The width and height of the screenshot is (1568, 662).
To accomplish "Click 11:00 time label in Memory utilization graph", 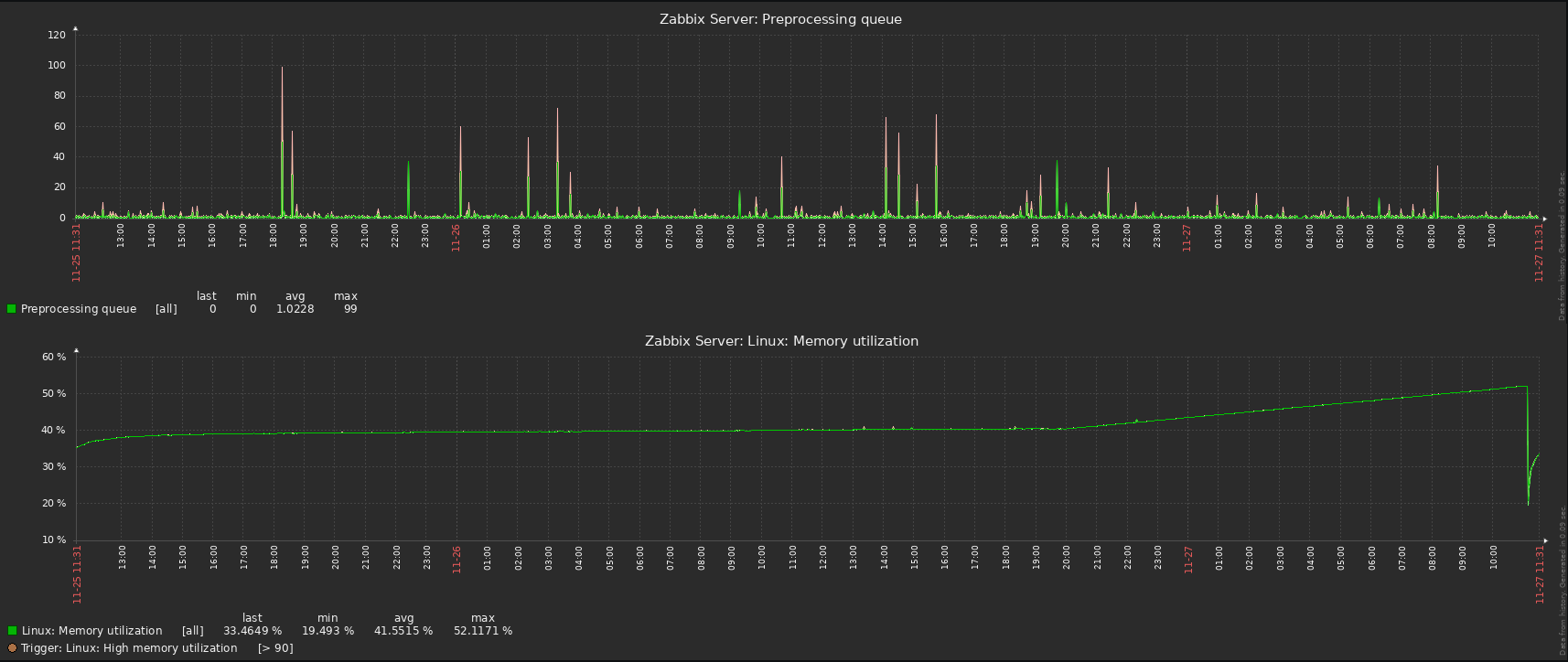I will [x=792, y=559].
